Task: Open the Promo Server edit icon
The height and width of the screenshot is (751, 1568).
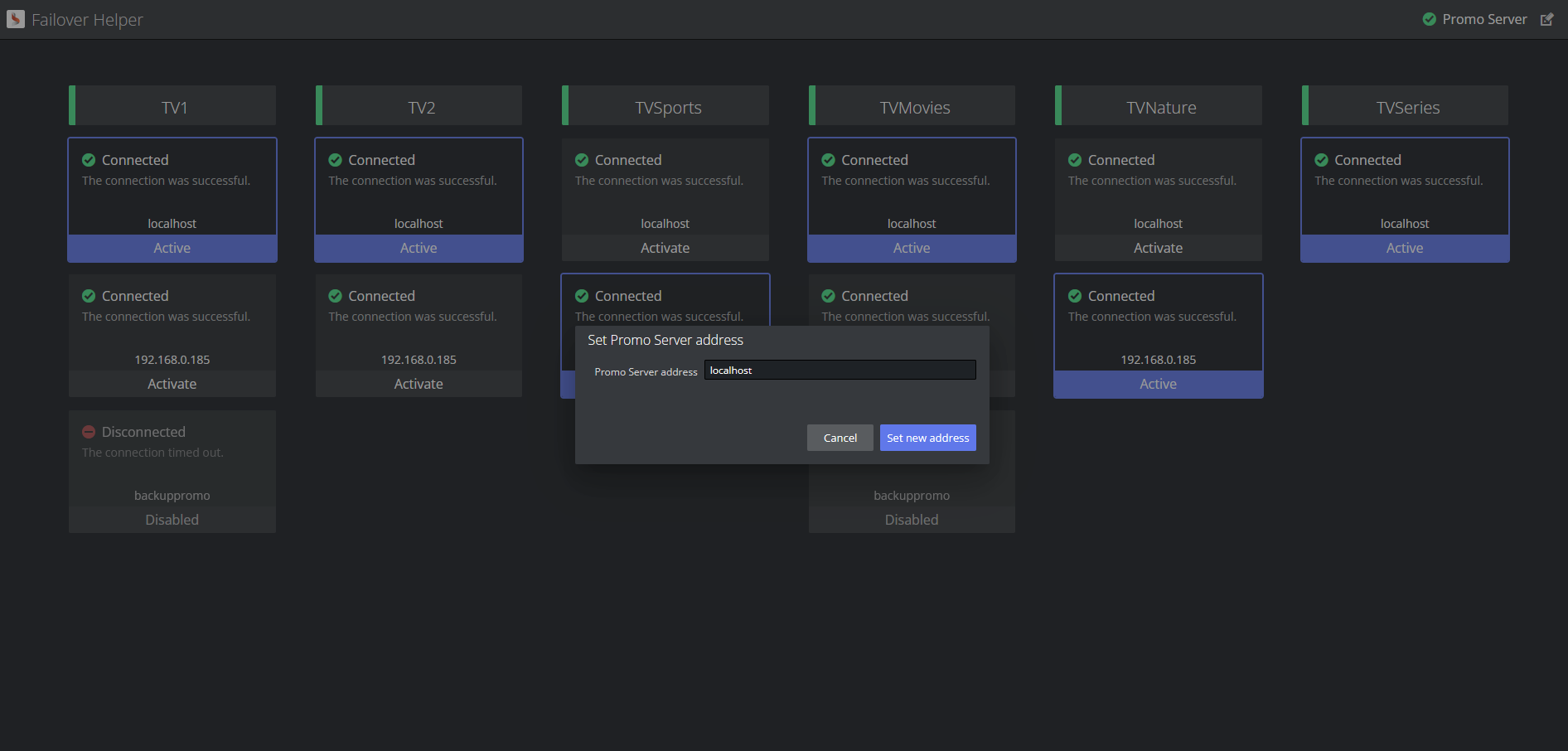Action: [1546, 19]
